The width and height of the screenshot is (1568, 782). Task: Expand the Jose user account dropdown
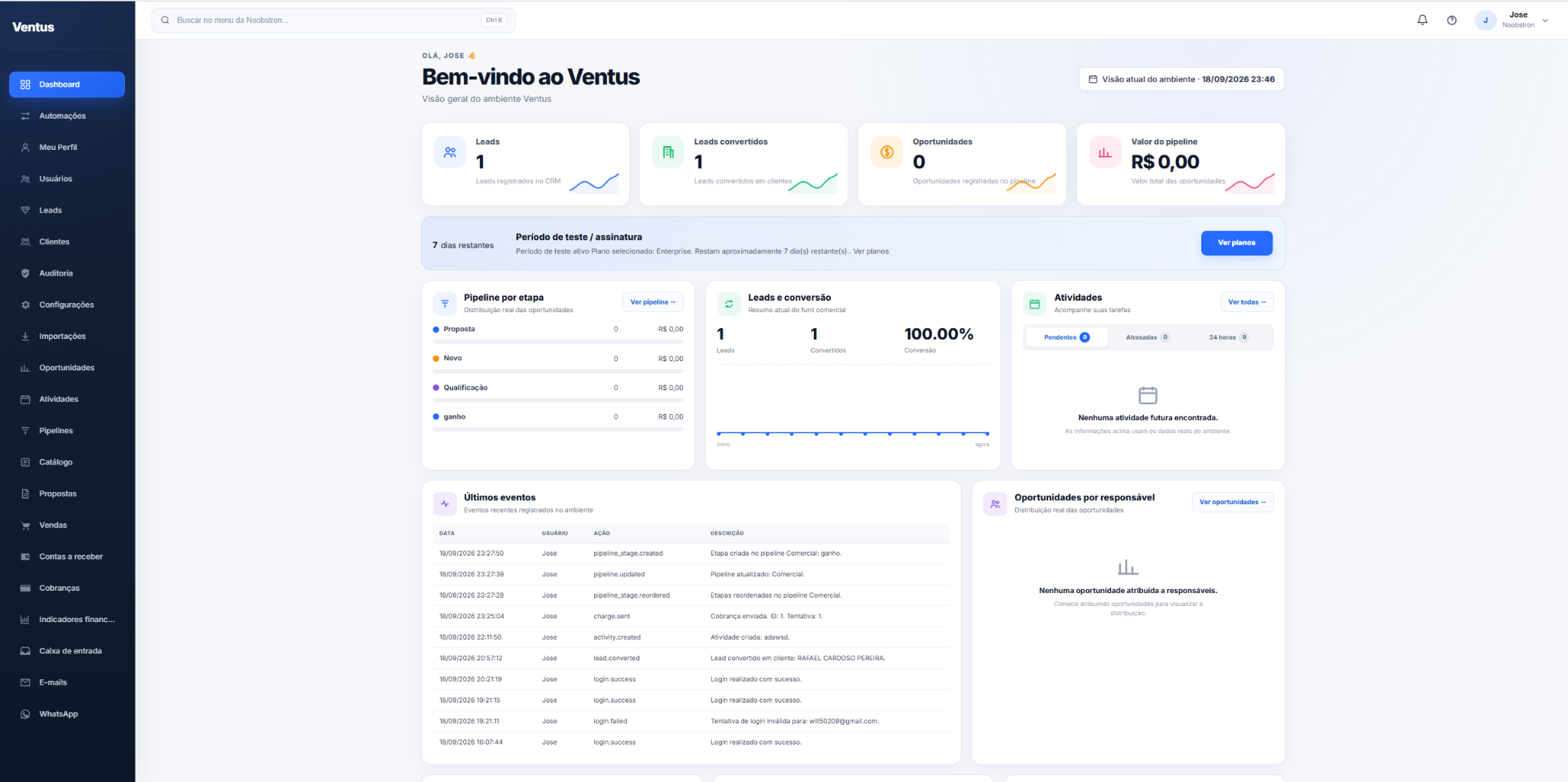[x=1512, y=21]
